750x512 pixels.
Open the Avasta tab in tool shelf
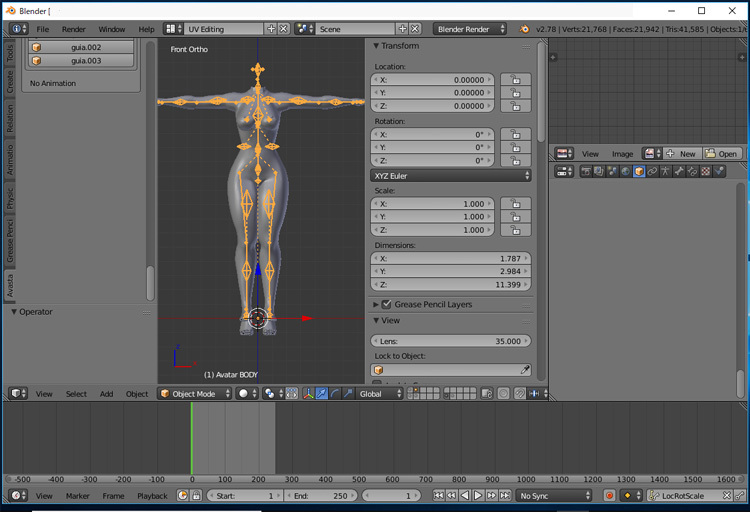point(10,286)
